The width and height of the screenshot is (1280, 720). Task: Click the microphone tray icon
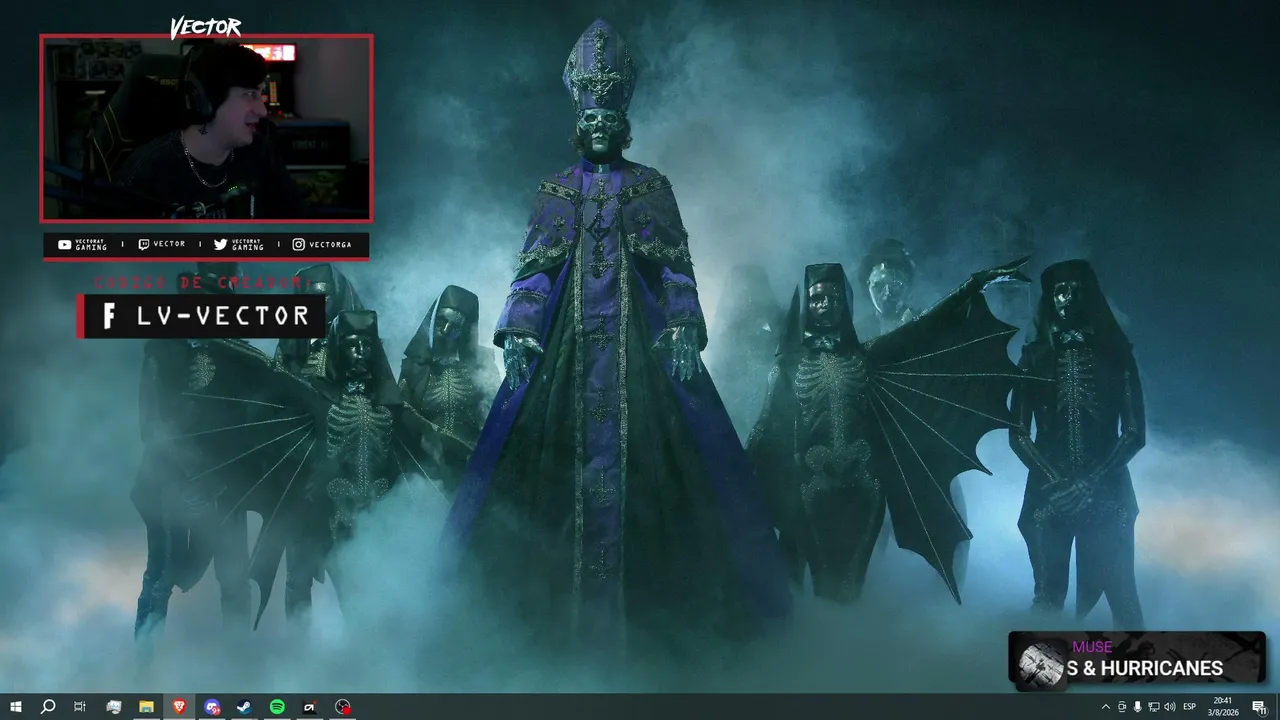click(x=1138, y=707)
